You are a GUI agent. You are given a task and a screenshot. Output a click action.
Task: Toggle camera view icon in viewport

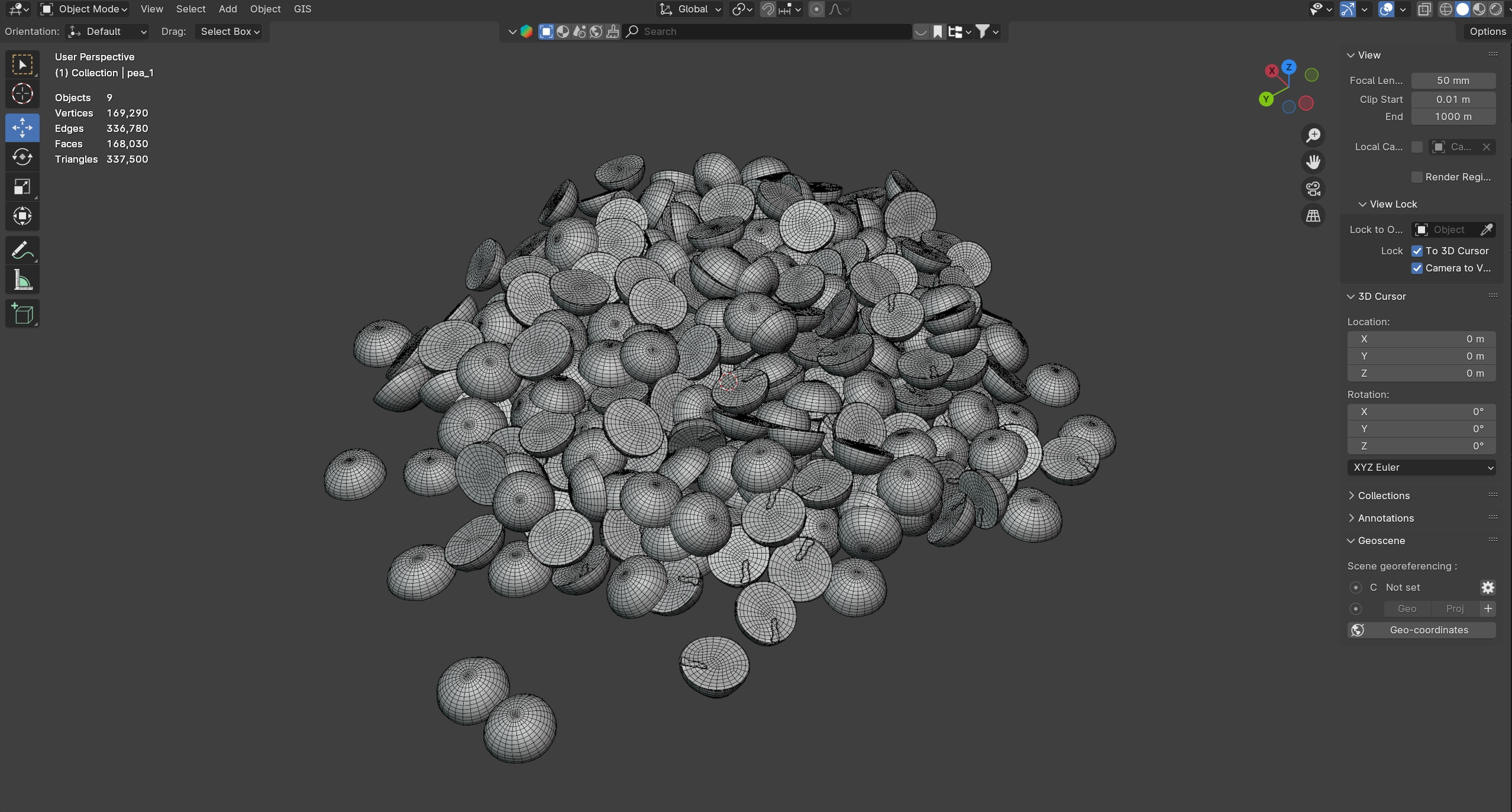(1313, 189)
